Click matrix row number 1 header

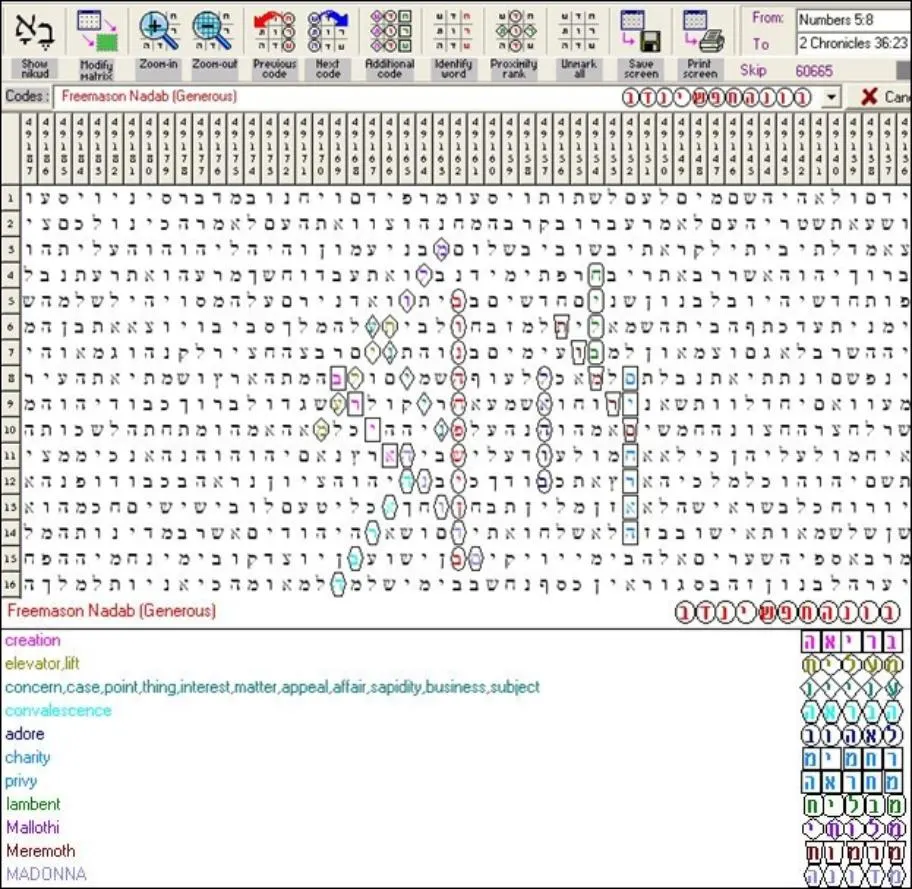[10, 198]
